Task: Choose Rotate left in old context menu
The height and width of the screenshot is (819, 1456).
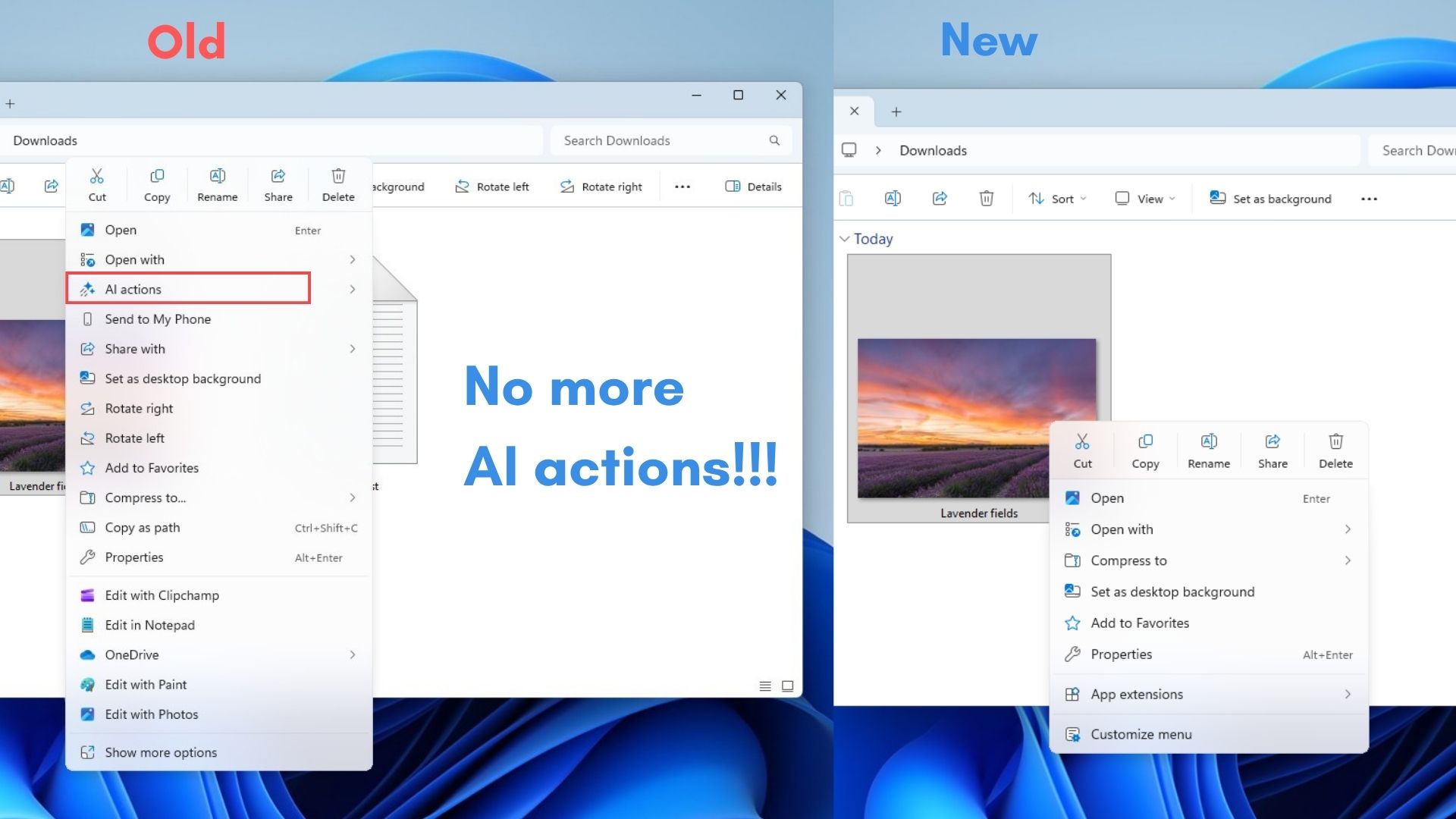Action: pos(219,438)
